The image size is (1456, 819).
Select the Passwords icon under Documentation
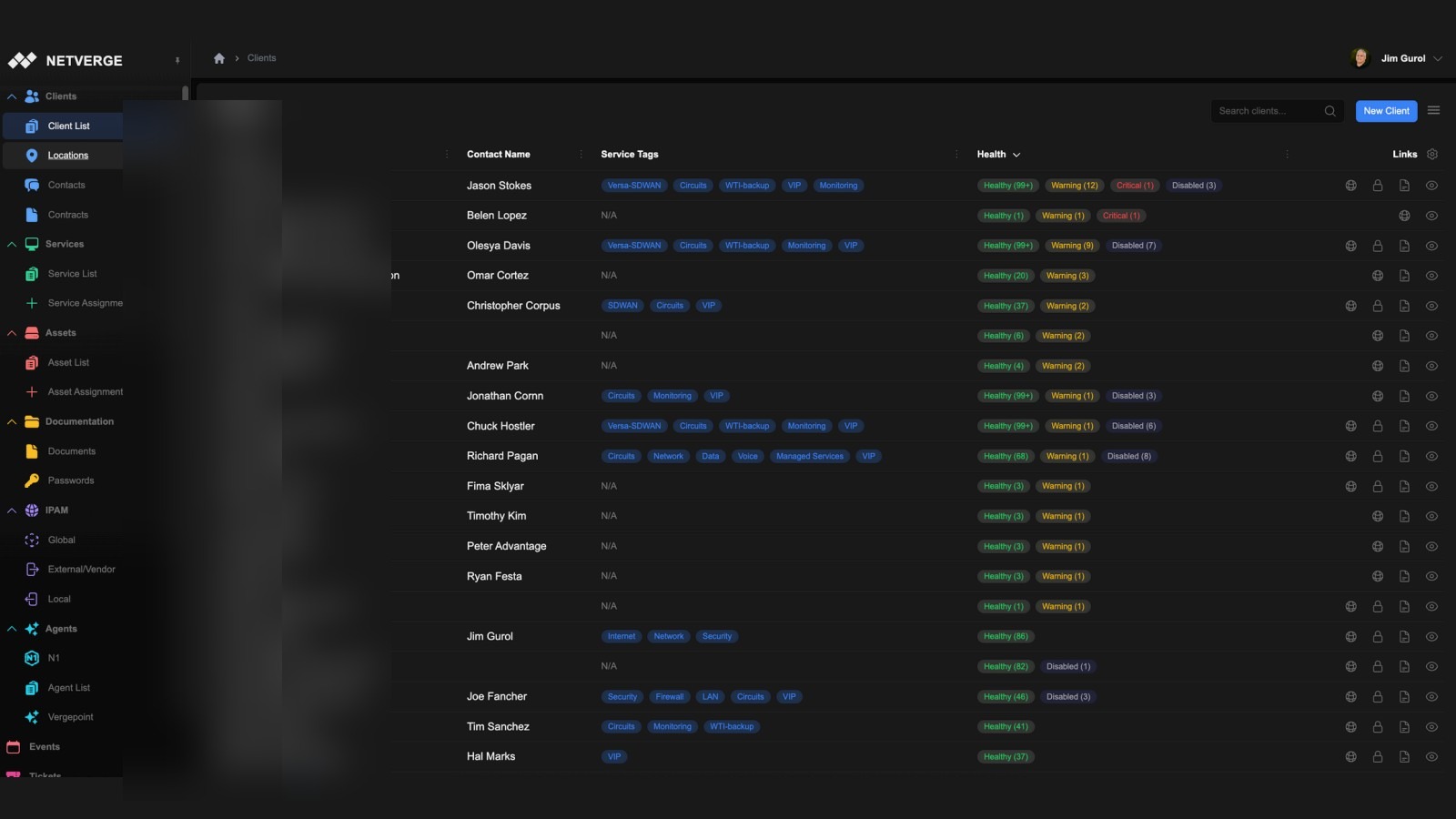pos(33,480)
